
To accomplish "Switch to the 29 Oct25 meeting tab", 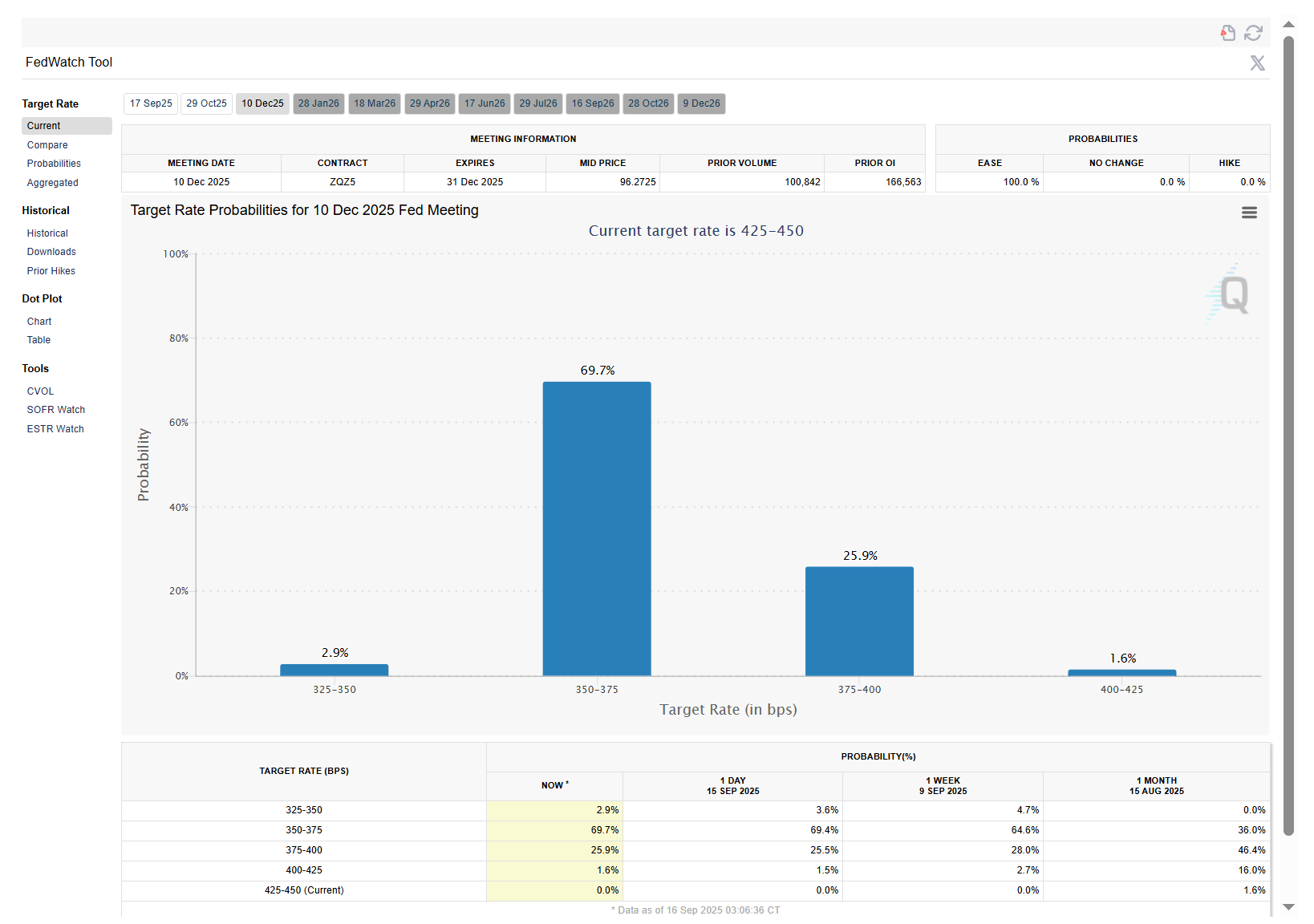I will pos(206,103).
